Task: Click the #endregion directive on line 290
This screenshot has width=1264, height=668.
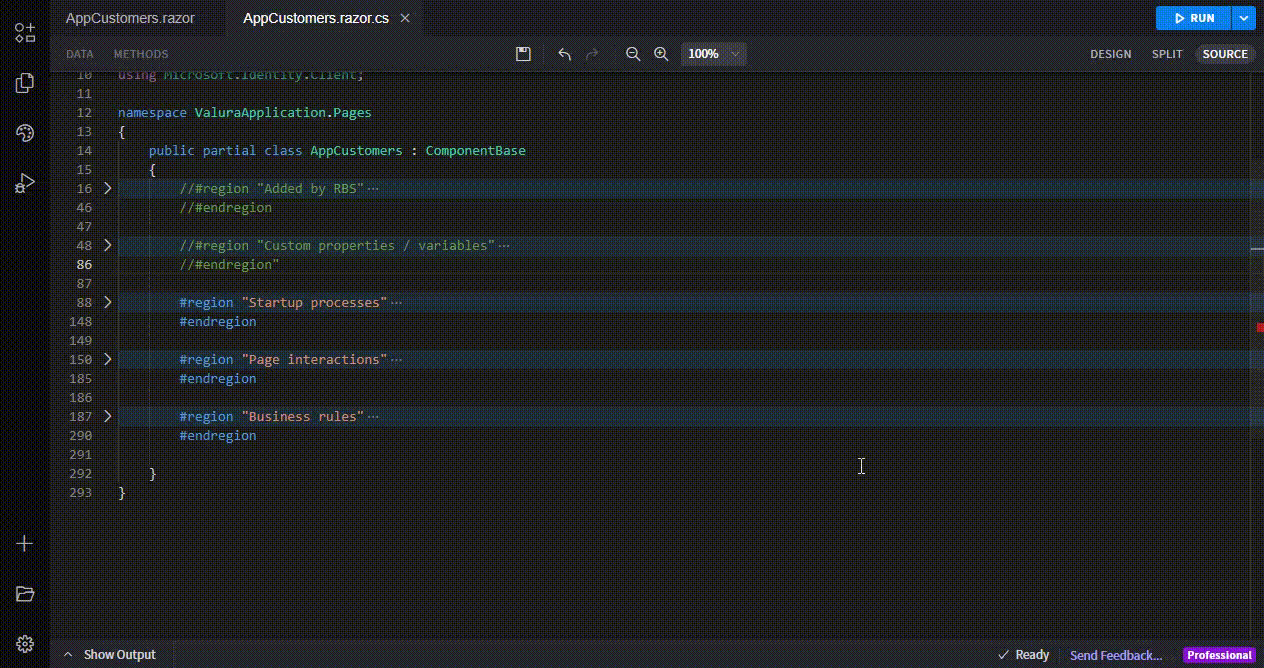Action: pos(218,436)
